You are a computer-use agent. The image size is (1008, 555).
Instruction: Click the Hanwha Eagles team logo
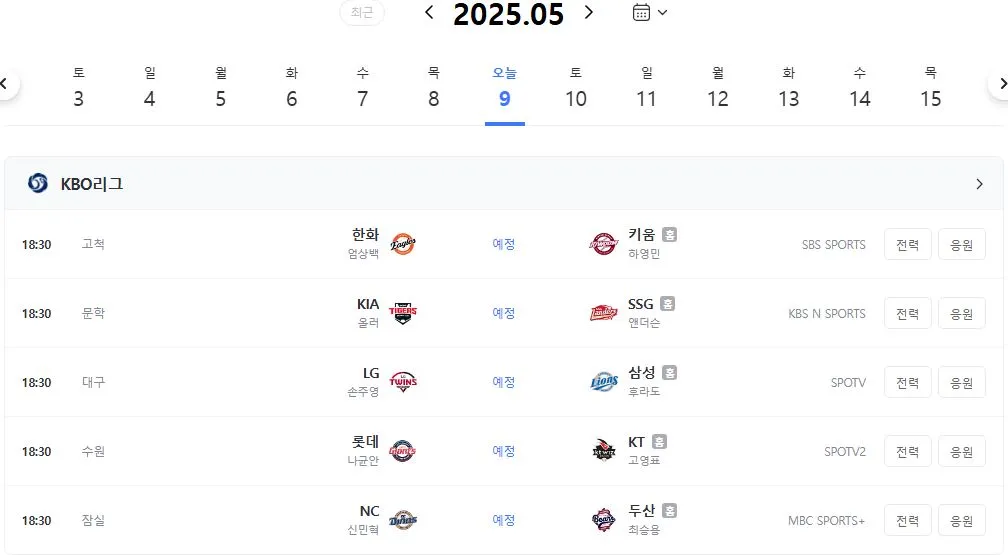tap(403, 244)
